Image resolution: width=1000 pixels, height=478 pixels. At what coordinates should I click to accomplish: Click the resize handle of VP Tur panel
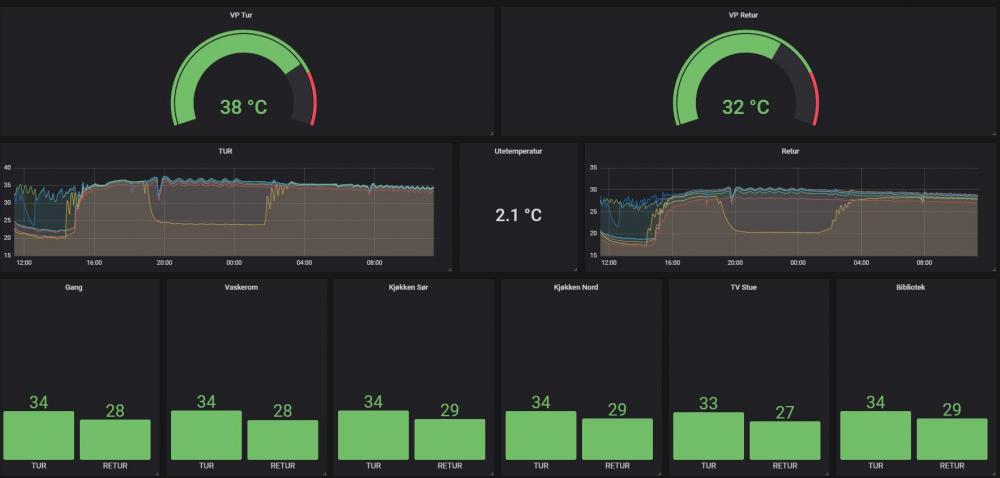pos(490,132)
